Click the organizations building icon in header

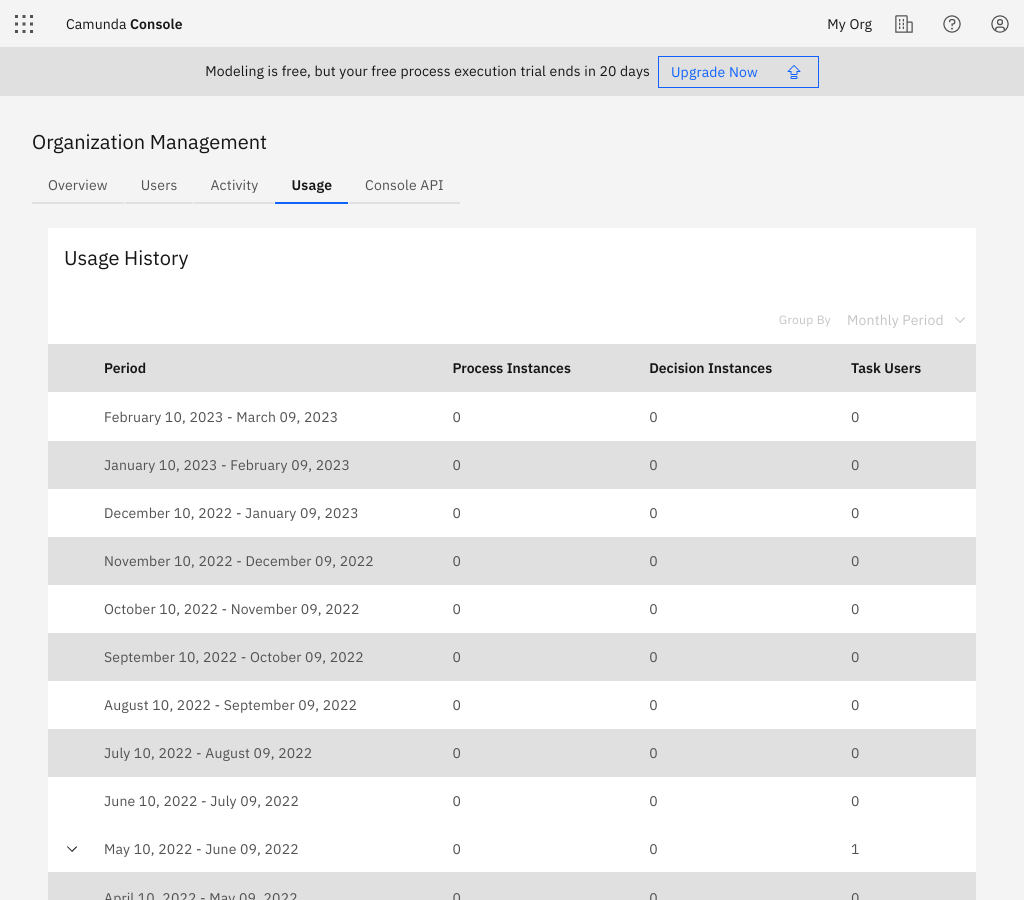904,23
